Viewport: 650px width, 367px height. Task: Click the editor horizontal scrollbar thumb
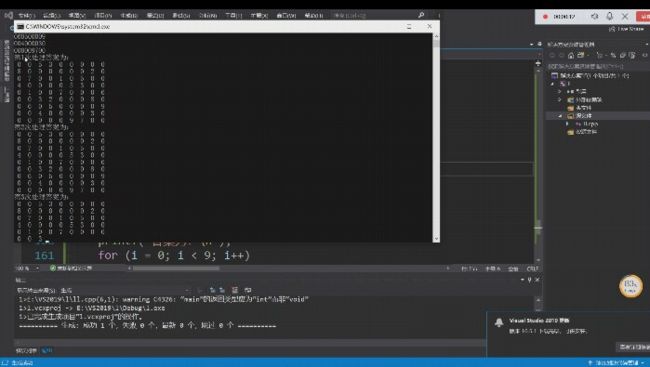coord(176,268)
